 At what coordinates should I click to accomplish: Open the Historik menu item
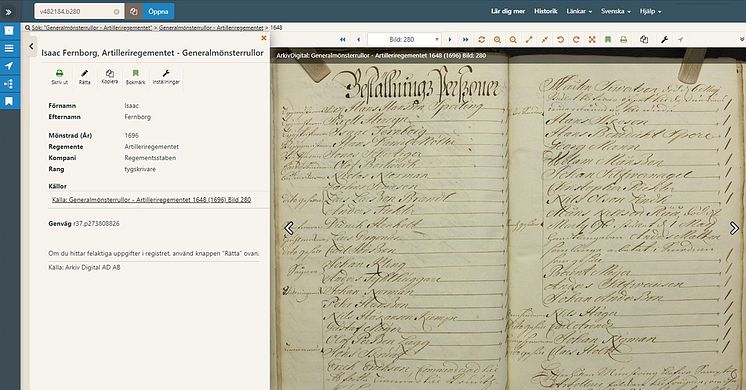tap(546, 11)
